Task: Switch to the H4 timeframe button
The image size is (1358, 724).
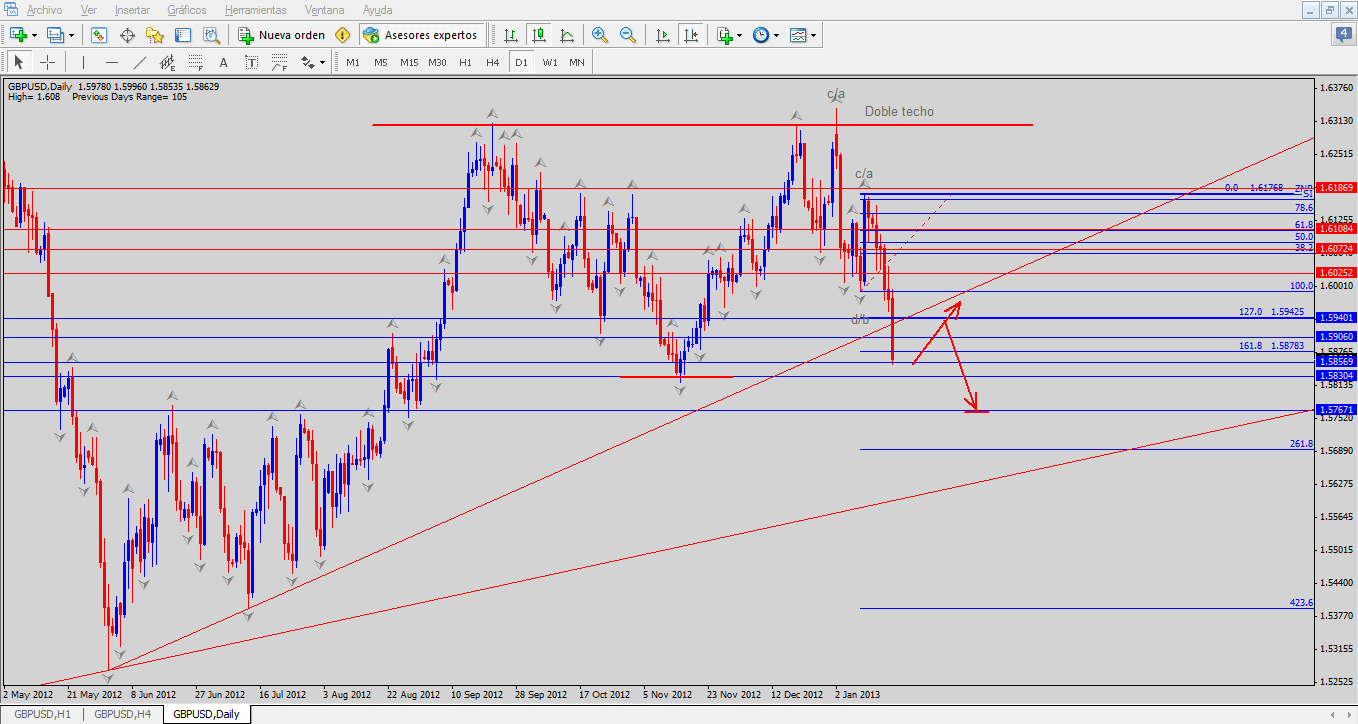Action: 492,62
